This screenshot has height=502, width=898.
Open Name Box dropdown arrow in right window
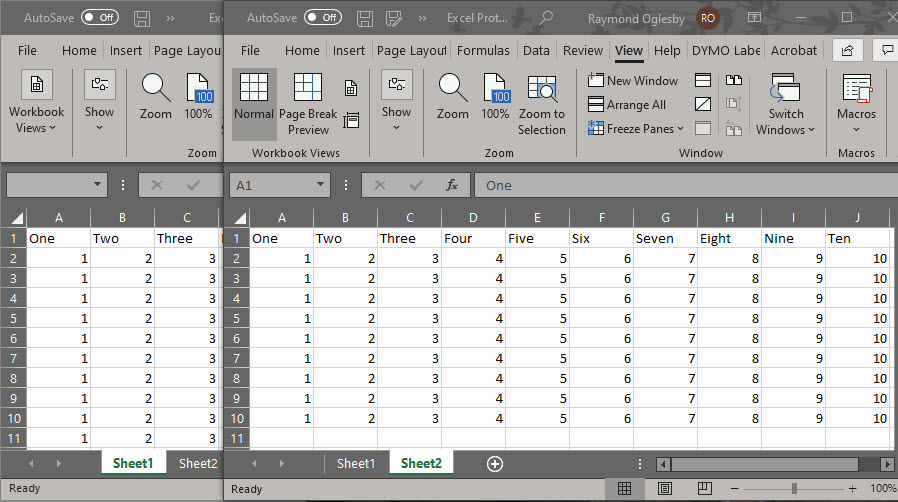click(321, 185)
